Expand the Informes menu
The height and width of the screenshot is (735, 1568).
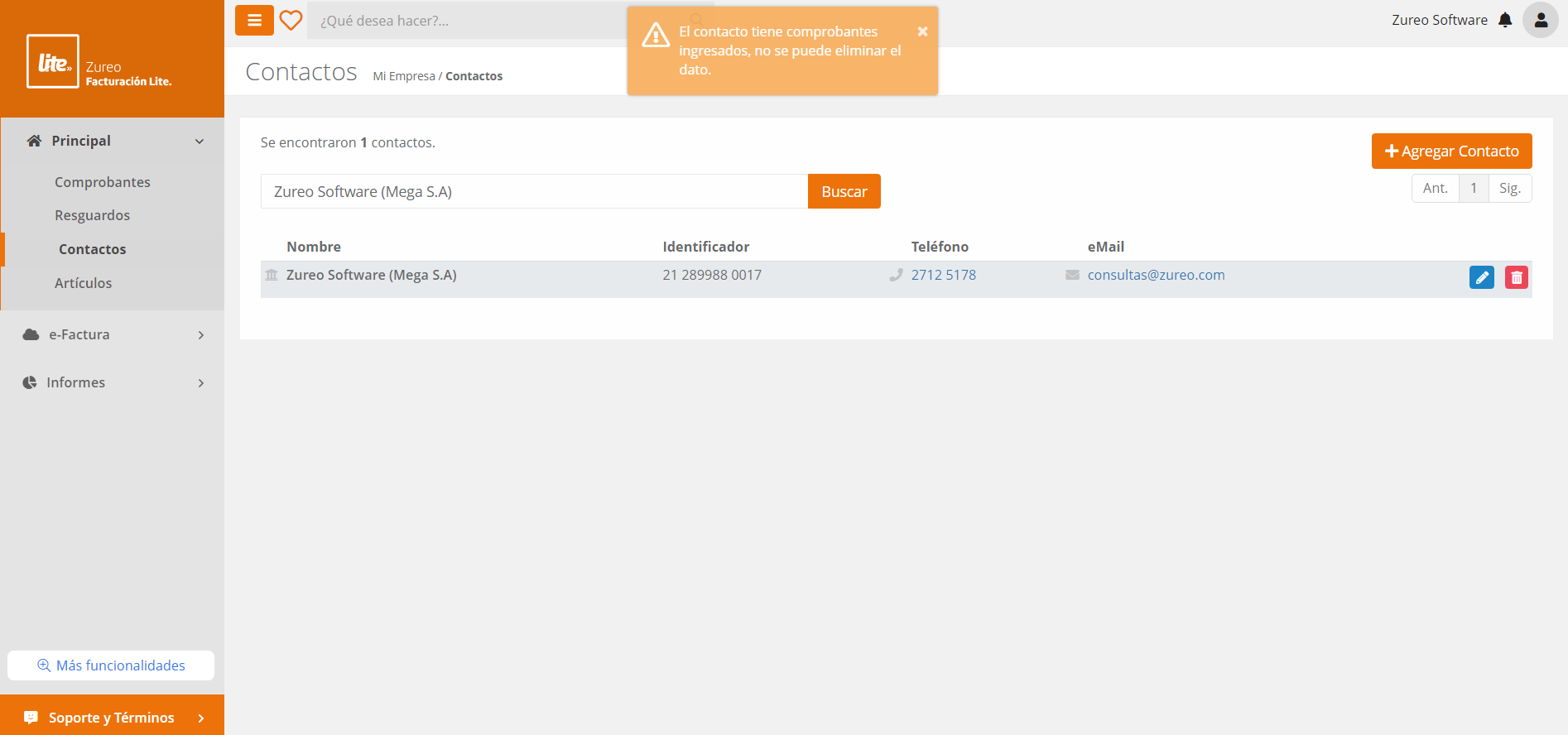(x=201, y=383)
